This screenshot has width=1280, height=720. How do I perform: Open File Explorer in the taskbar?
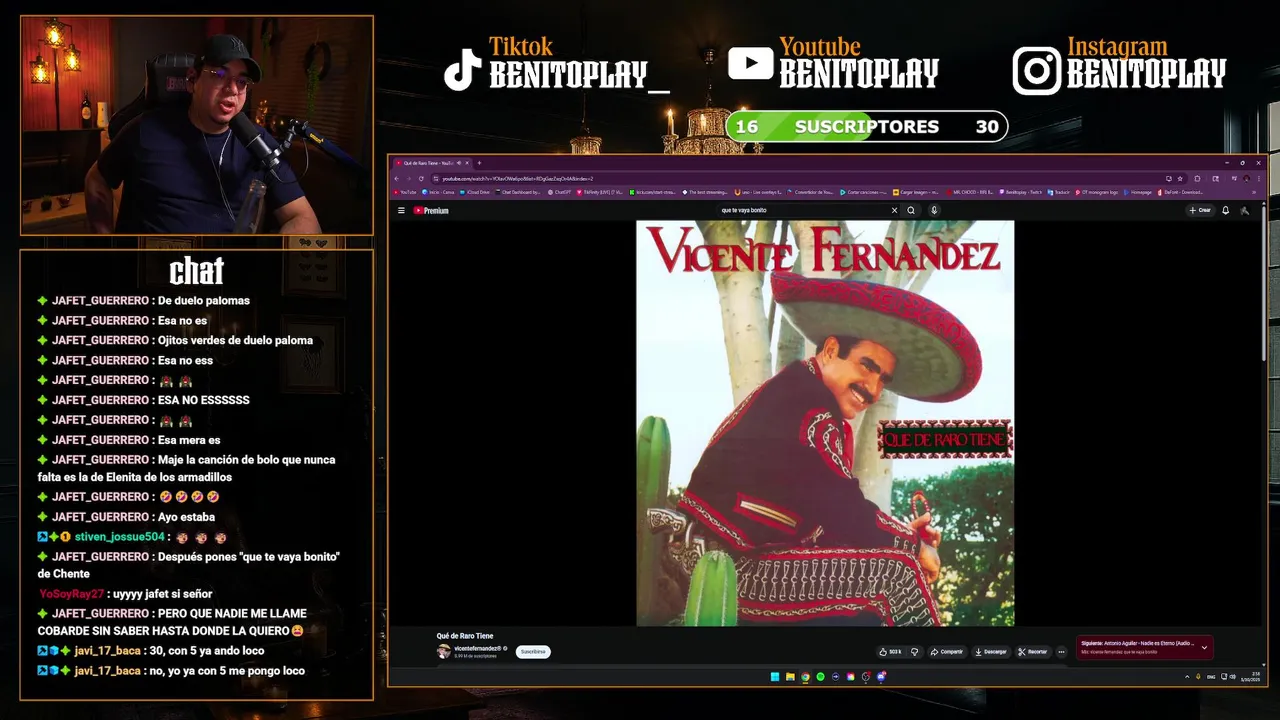(790, 677)
